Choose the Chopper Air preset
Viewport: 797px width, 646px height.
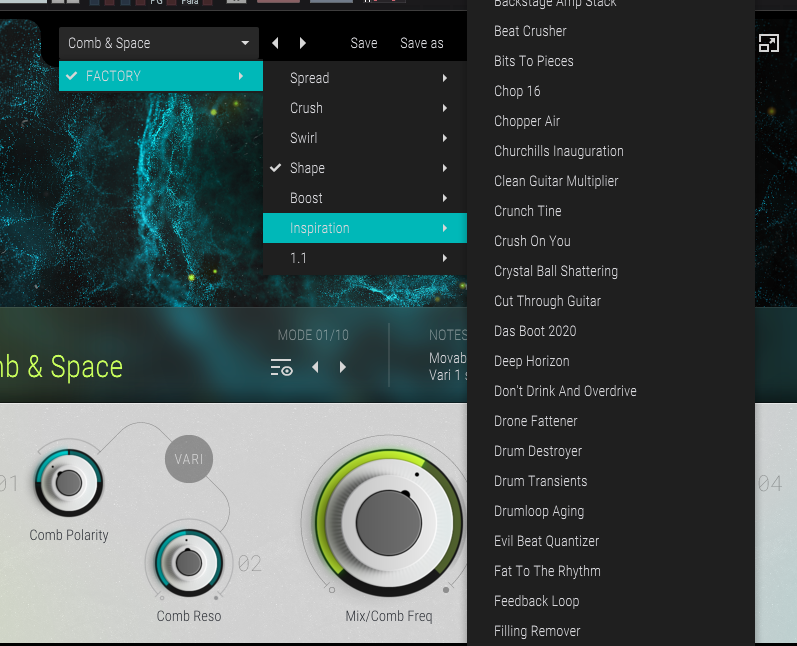(x=611, y=121)
